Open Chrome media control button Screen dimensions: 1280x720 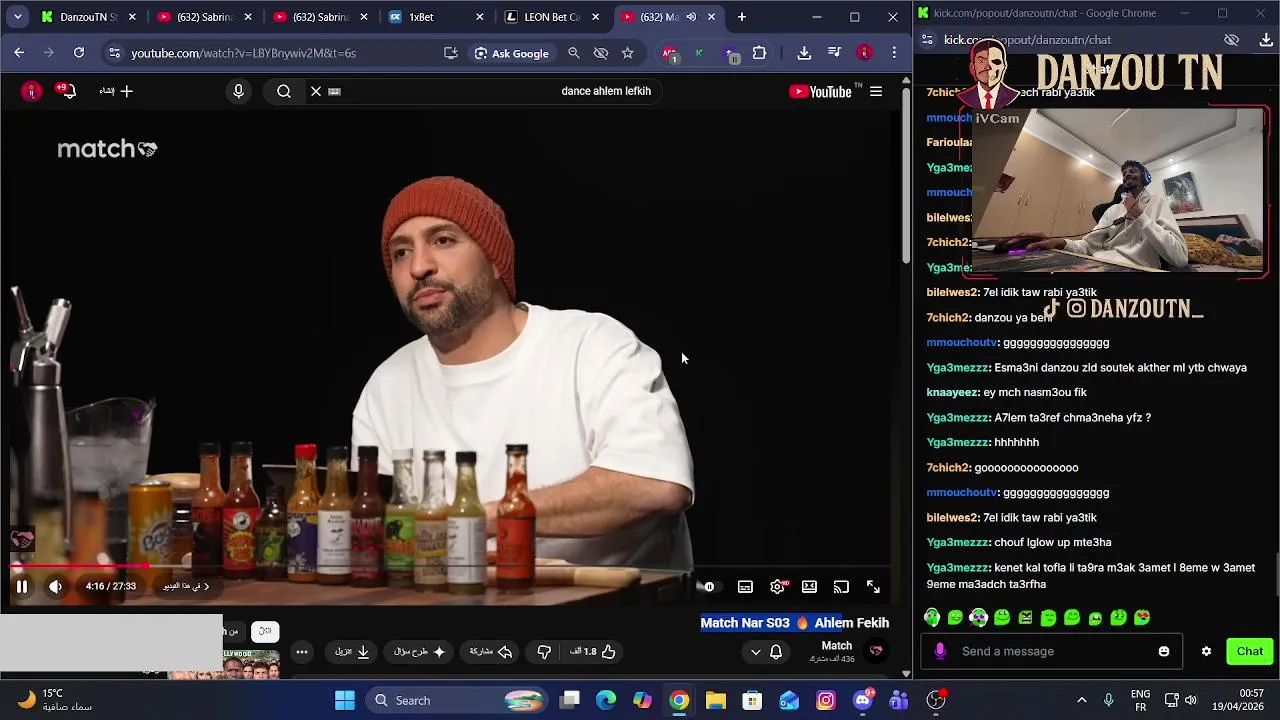pos(834,53)
